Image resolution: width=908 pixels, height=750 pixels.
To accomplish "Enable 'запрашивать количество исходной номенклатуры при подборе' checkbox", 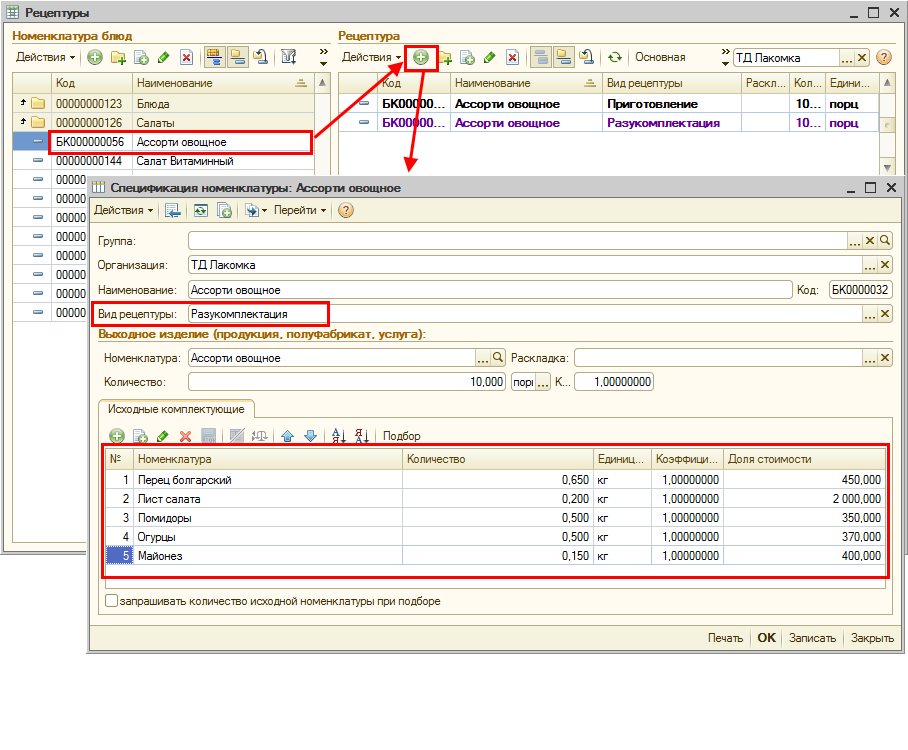I will point(112,602).
